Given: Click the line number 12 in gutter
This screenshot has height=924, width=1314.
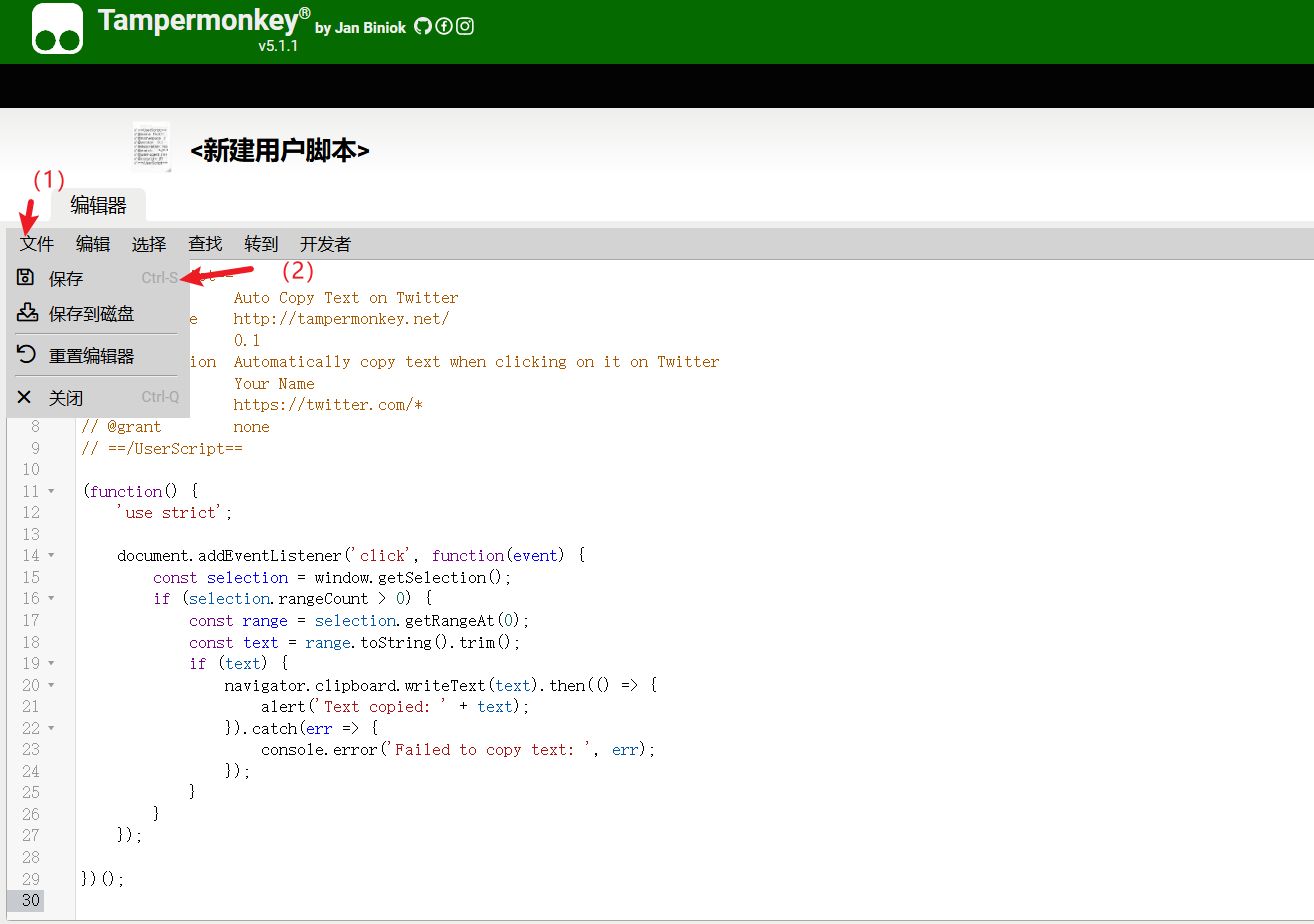Looking at the screenshot, I should click(31, 512).
